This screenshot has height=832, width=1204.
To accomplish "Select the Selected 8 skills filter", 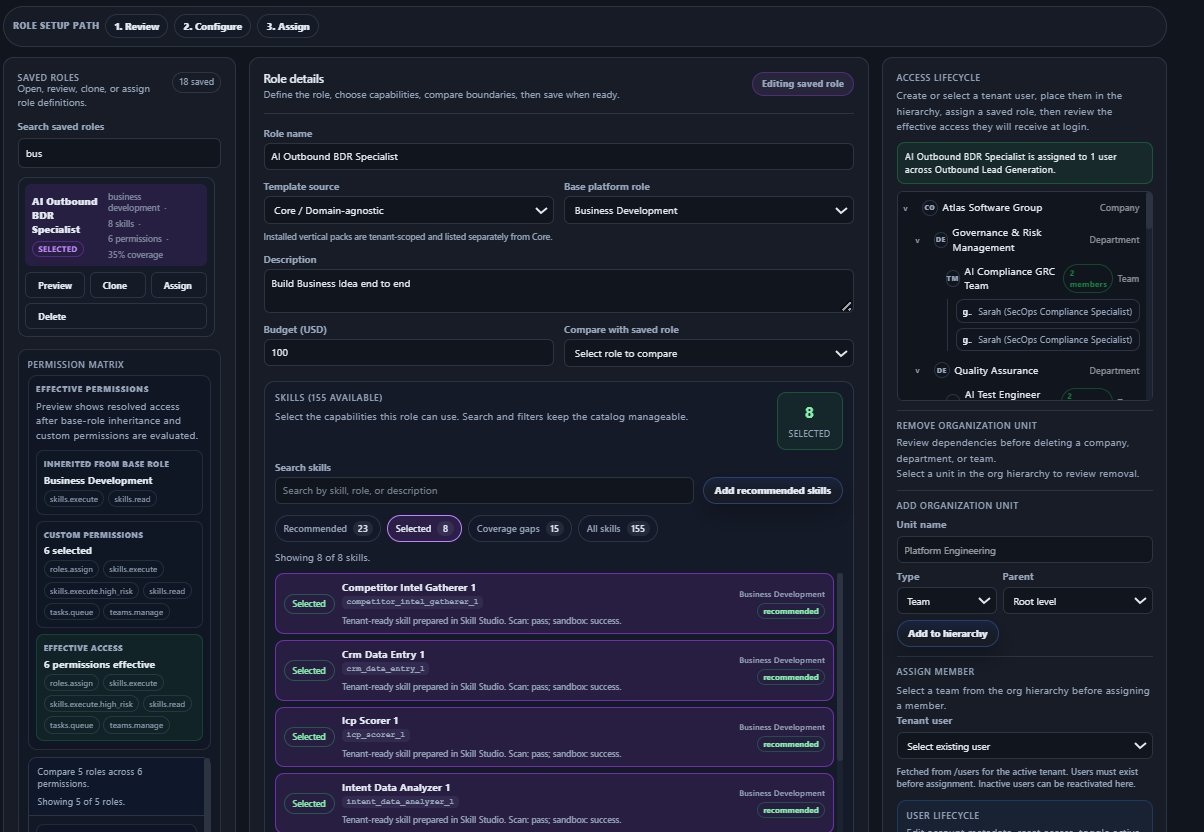I will coord(424,529).
